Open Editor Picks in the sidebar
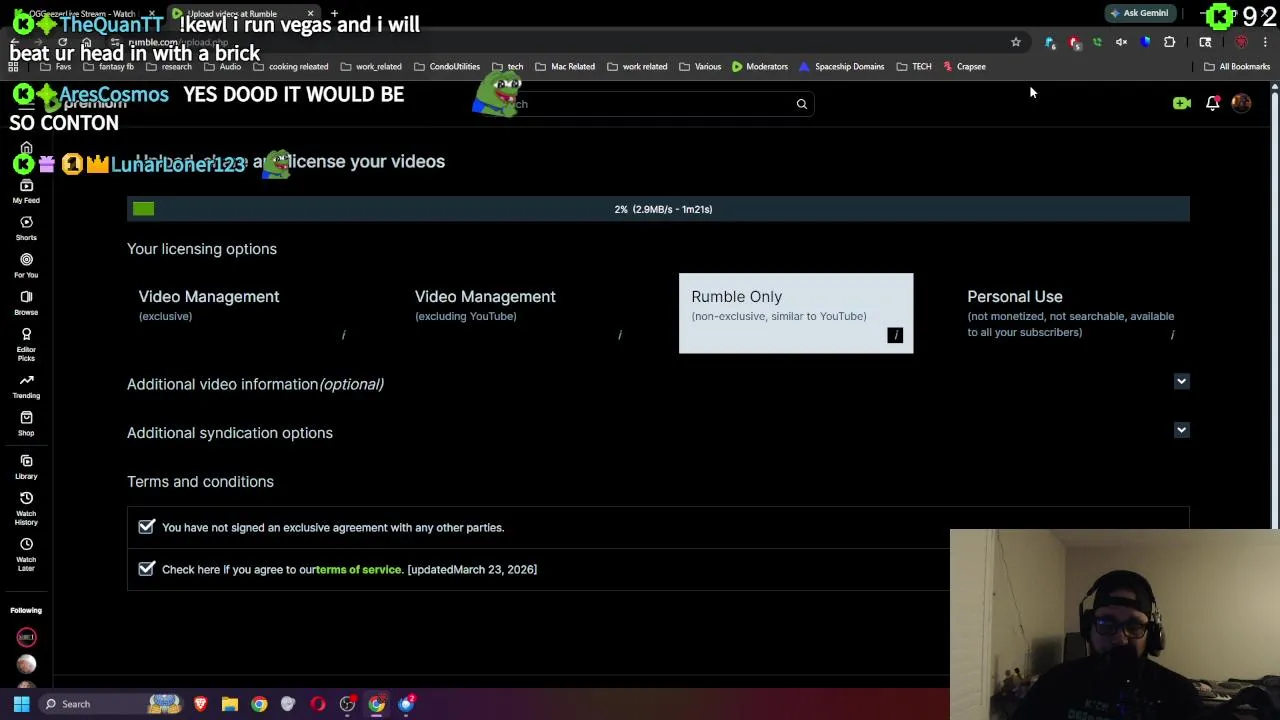1280x720 pixels. coord(26,343)
